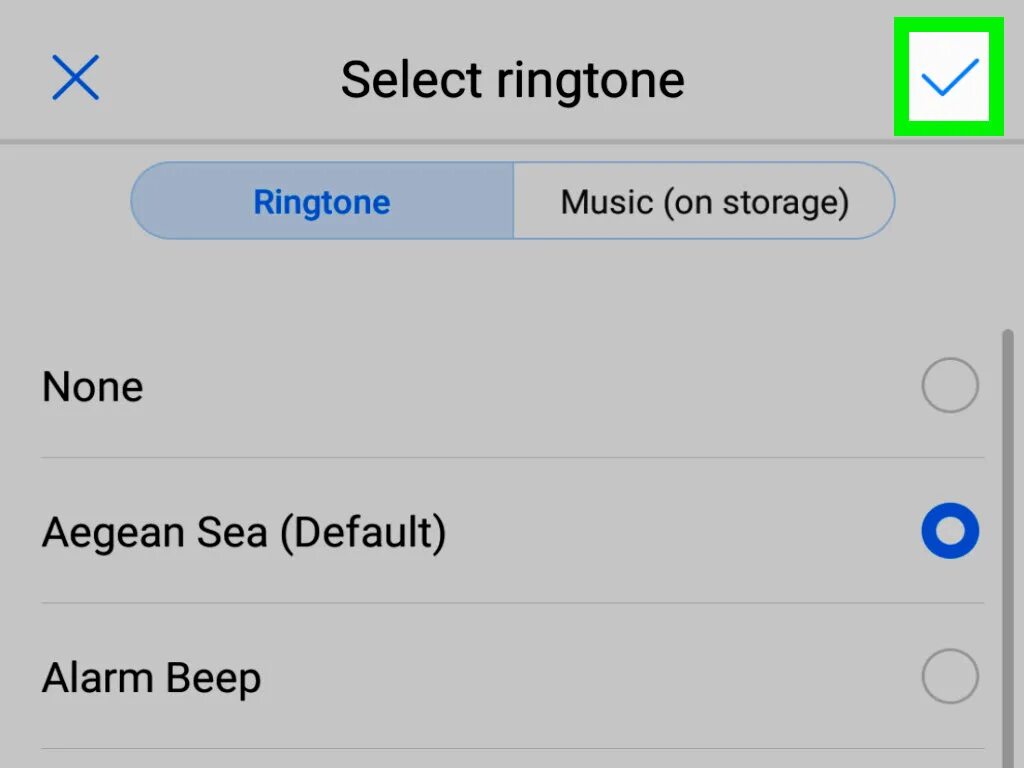Show music stored on the device
The image size is (1024, 768).
[704, 202]
